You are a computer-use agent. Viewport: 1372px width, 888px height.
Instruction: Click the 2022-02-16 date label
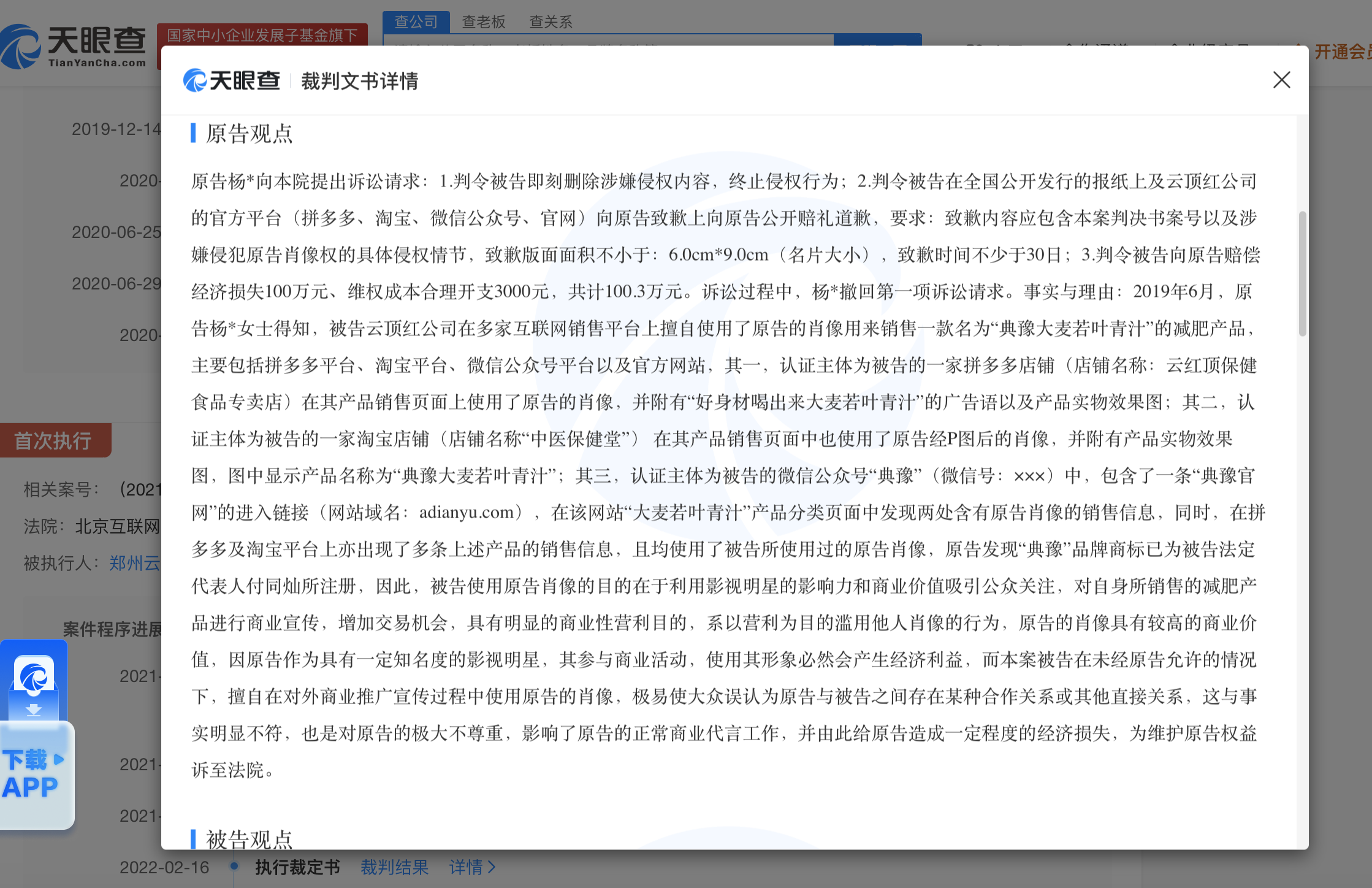(x=164, y=867)
